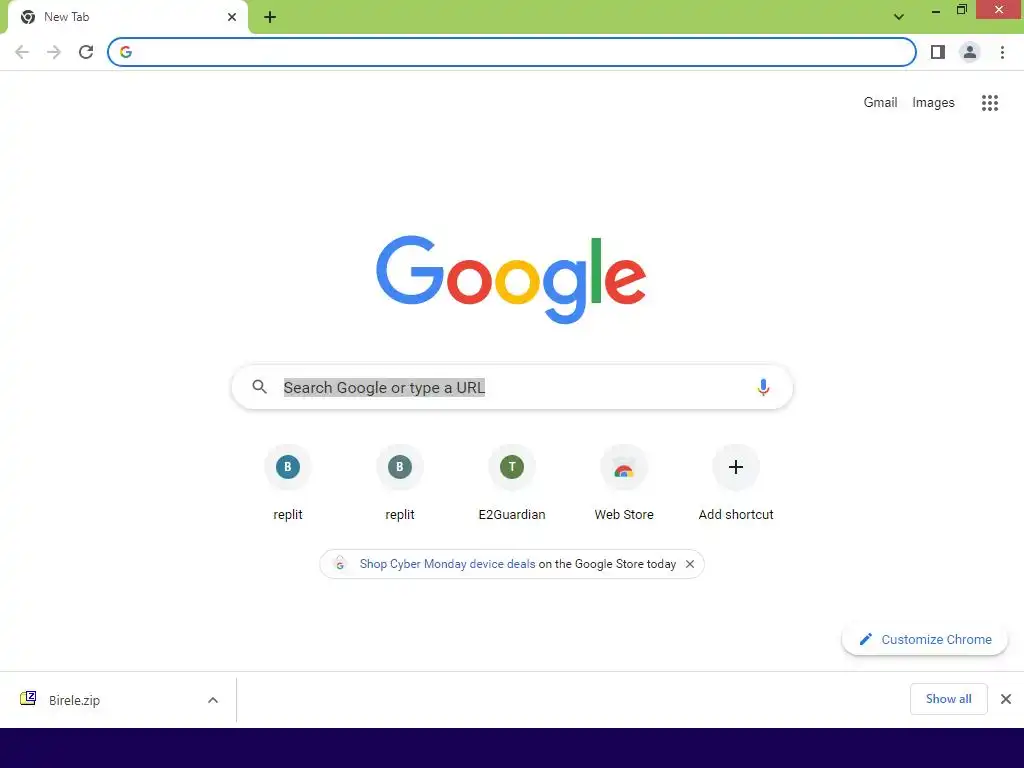Screen dimensions: 1024x768
Task: Open the profile avatar icon
Action: coord(970,52)
